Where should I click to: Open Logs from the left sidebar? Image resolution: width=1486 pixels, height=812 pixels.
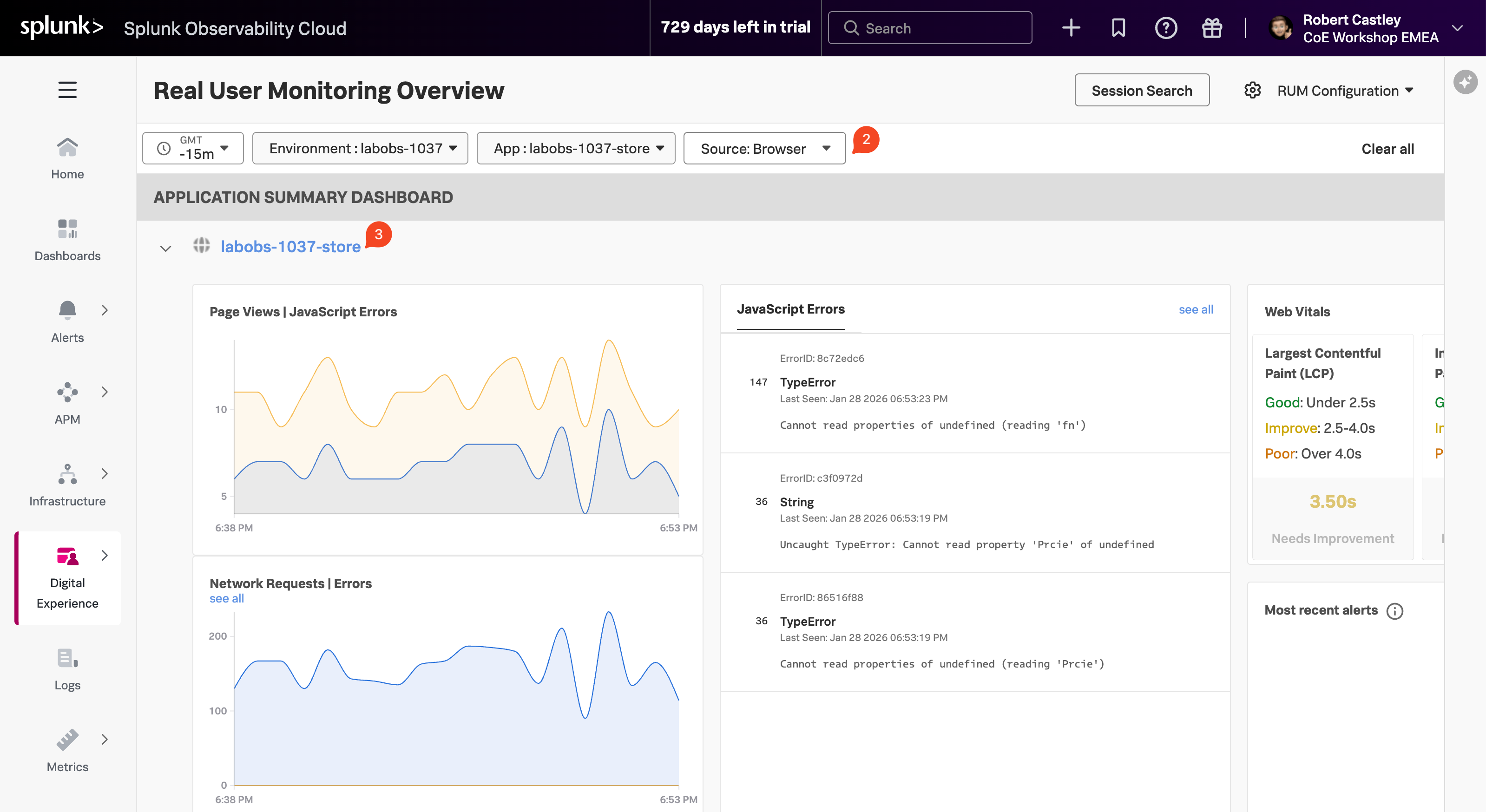pyautogui.click(x=67, y=669)
